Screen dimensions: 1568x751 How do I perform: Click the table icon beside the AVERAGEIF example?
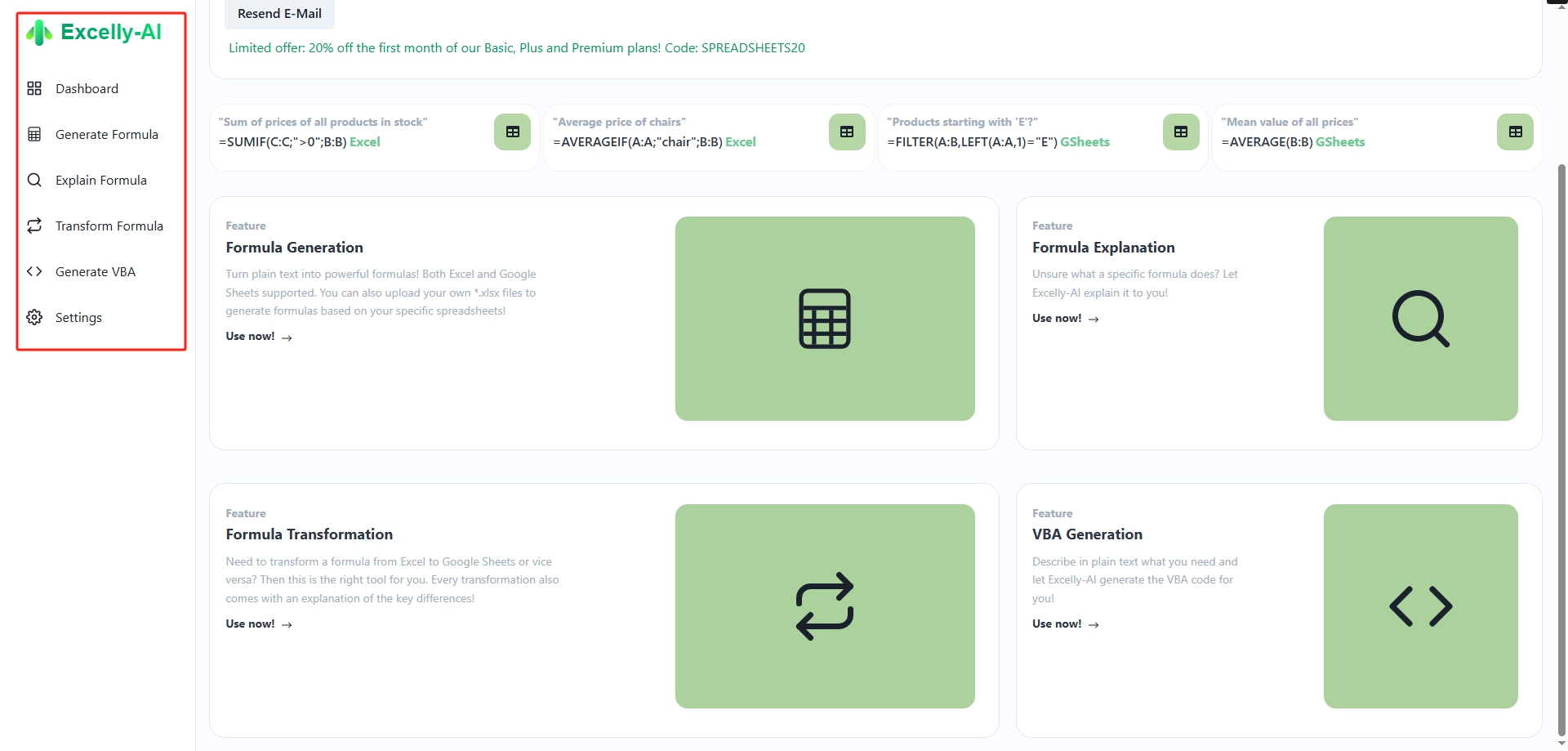[846, 132]
